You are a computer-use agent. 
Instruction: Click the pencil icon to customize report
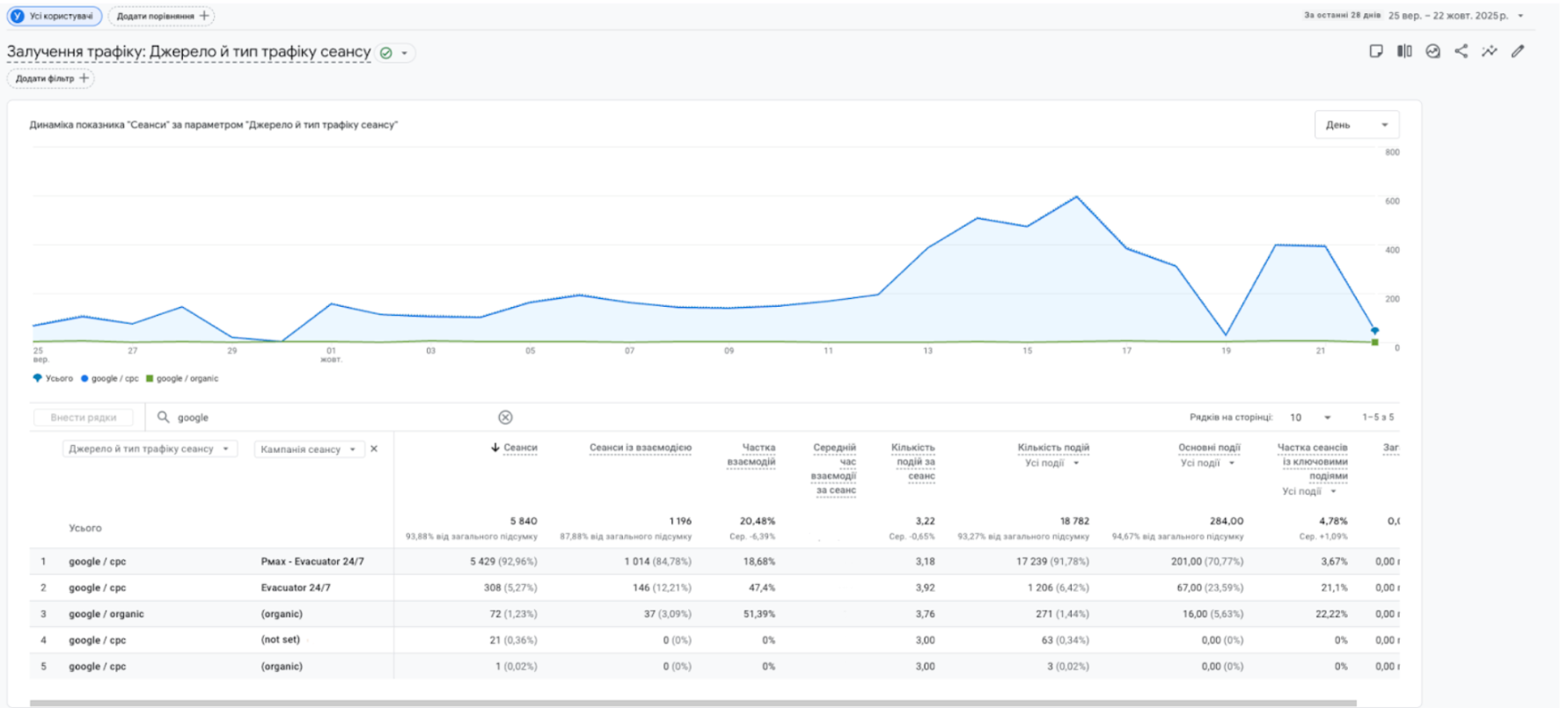1518,51
